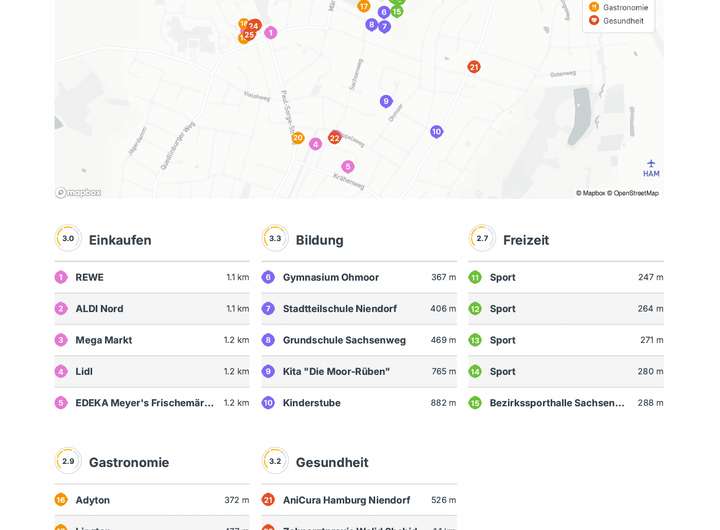This screenshot has height=530, width=720.
Task: Open the OpenStreetMap attribution link
Action: point(636,193)
